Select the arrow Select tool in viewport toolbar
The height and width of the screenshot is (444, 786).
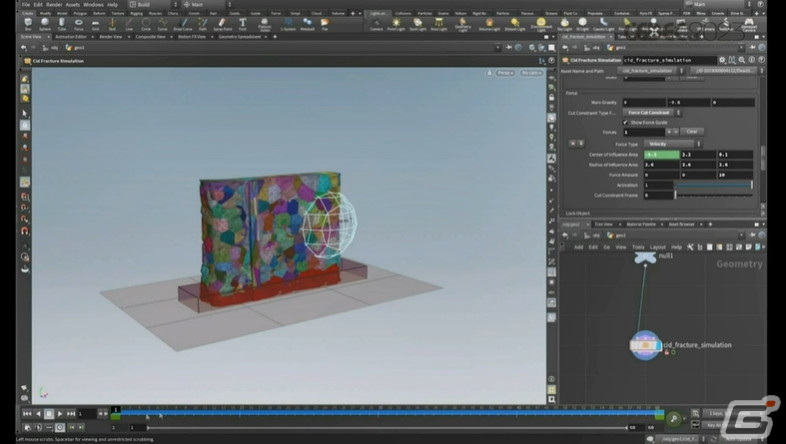pyautogui.click(x=25, y=114)
